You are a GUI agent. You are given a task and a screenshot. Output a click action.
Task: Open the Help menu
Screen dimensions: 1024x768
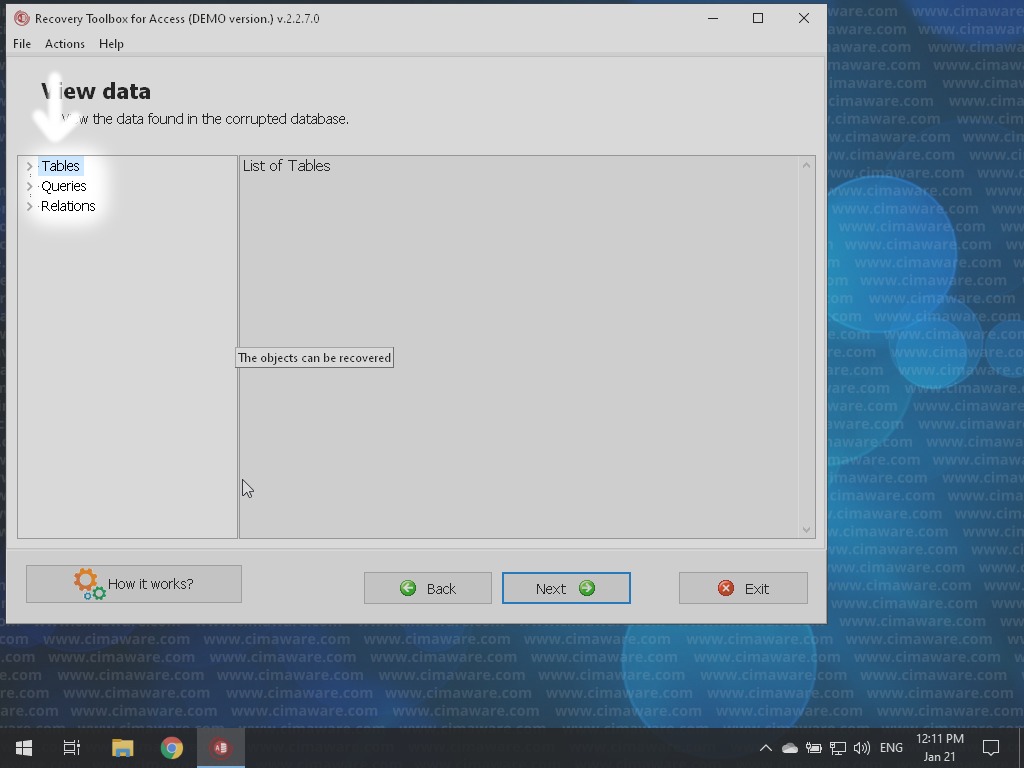(x=111, y=44)
